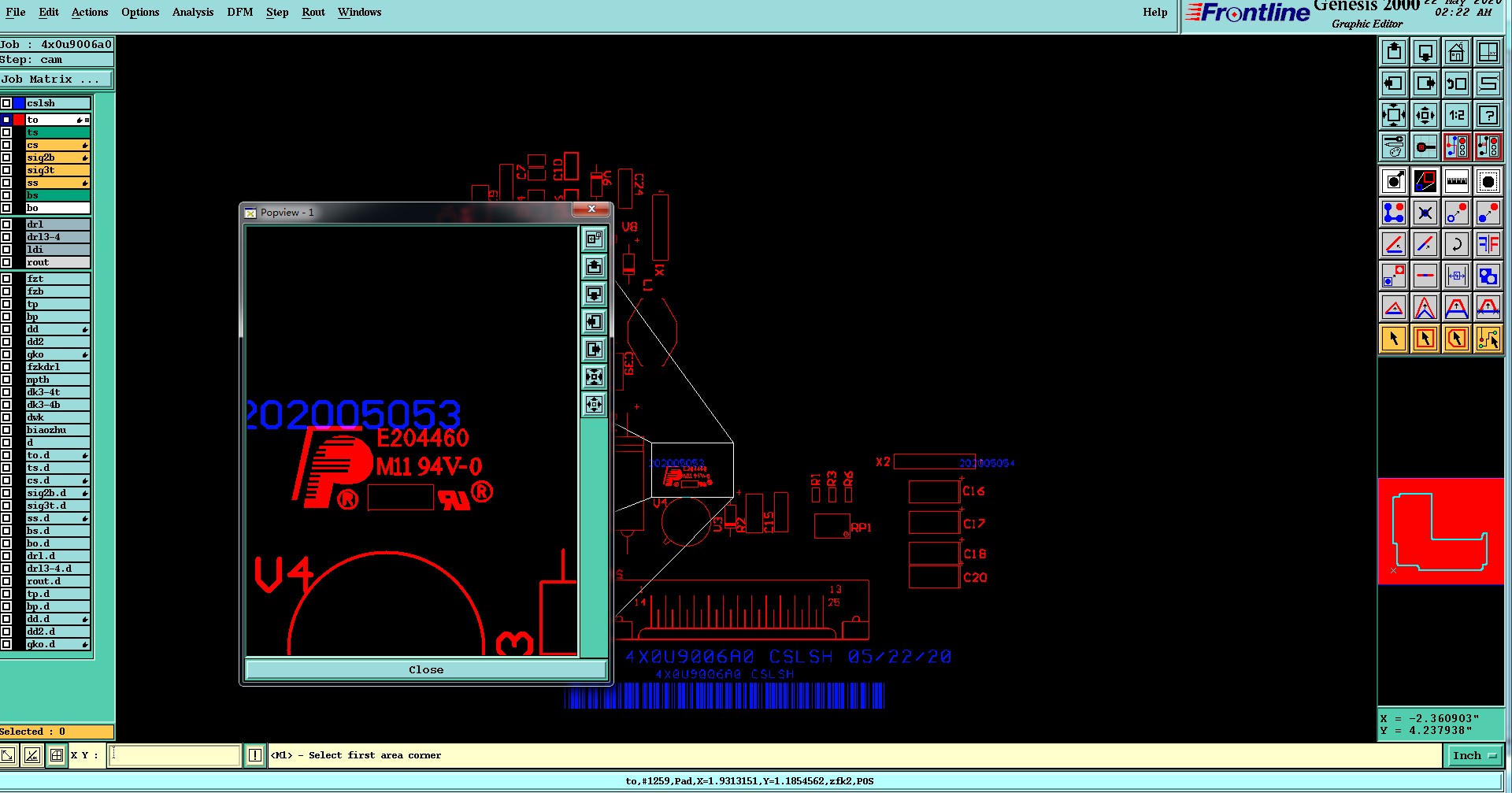Click the red color swatch of to layer
The image size is (1512, 793).
click(x=19, y=120)
